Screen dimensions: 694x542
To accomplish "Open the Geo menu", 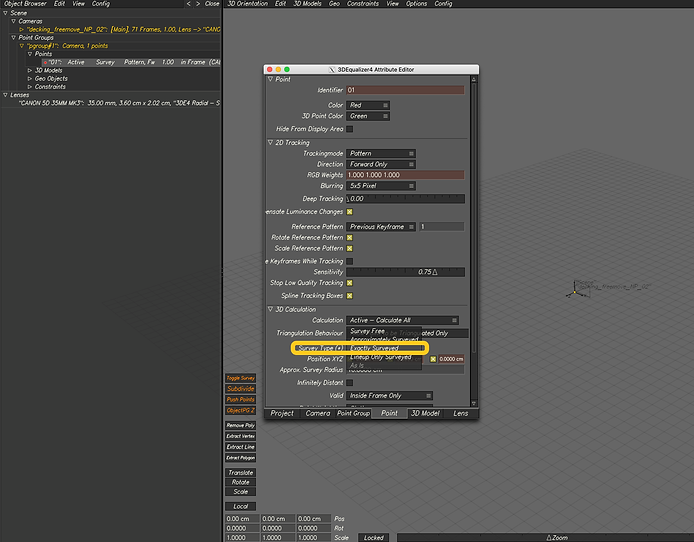I will [x=334, y=4].
